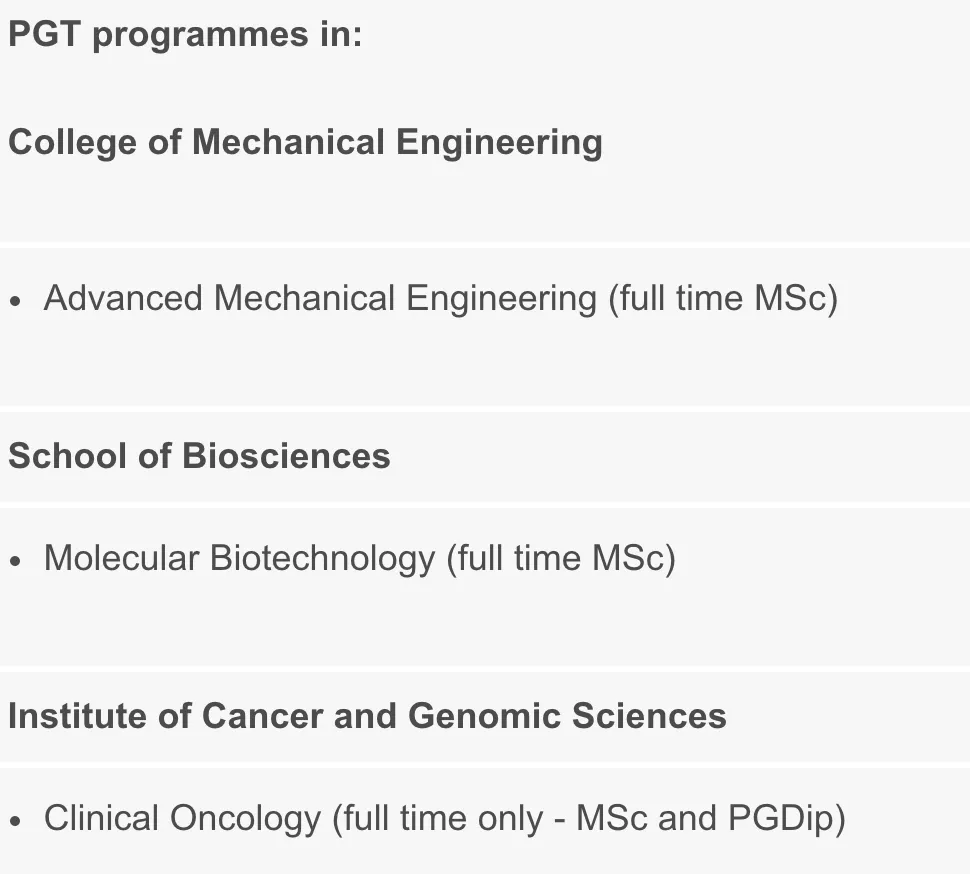970x874 pixels.
Task: Click the bullet before Molecular Biotechnology
Action: point(15,561)
